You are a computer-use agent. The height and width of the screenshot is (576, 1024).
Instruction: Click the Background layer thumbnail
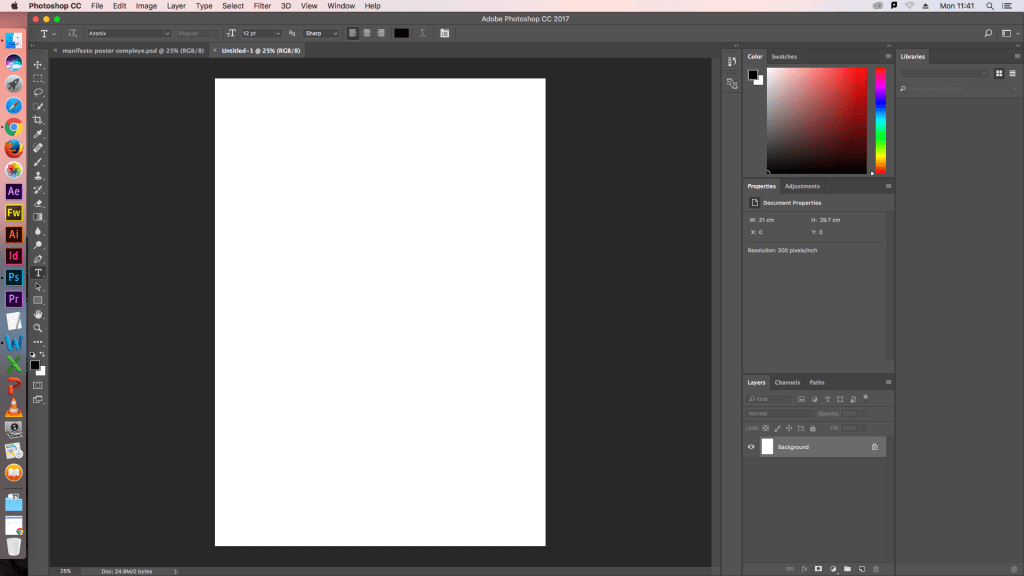tap(767, 447)
